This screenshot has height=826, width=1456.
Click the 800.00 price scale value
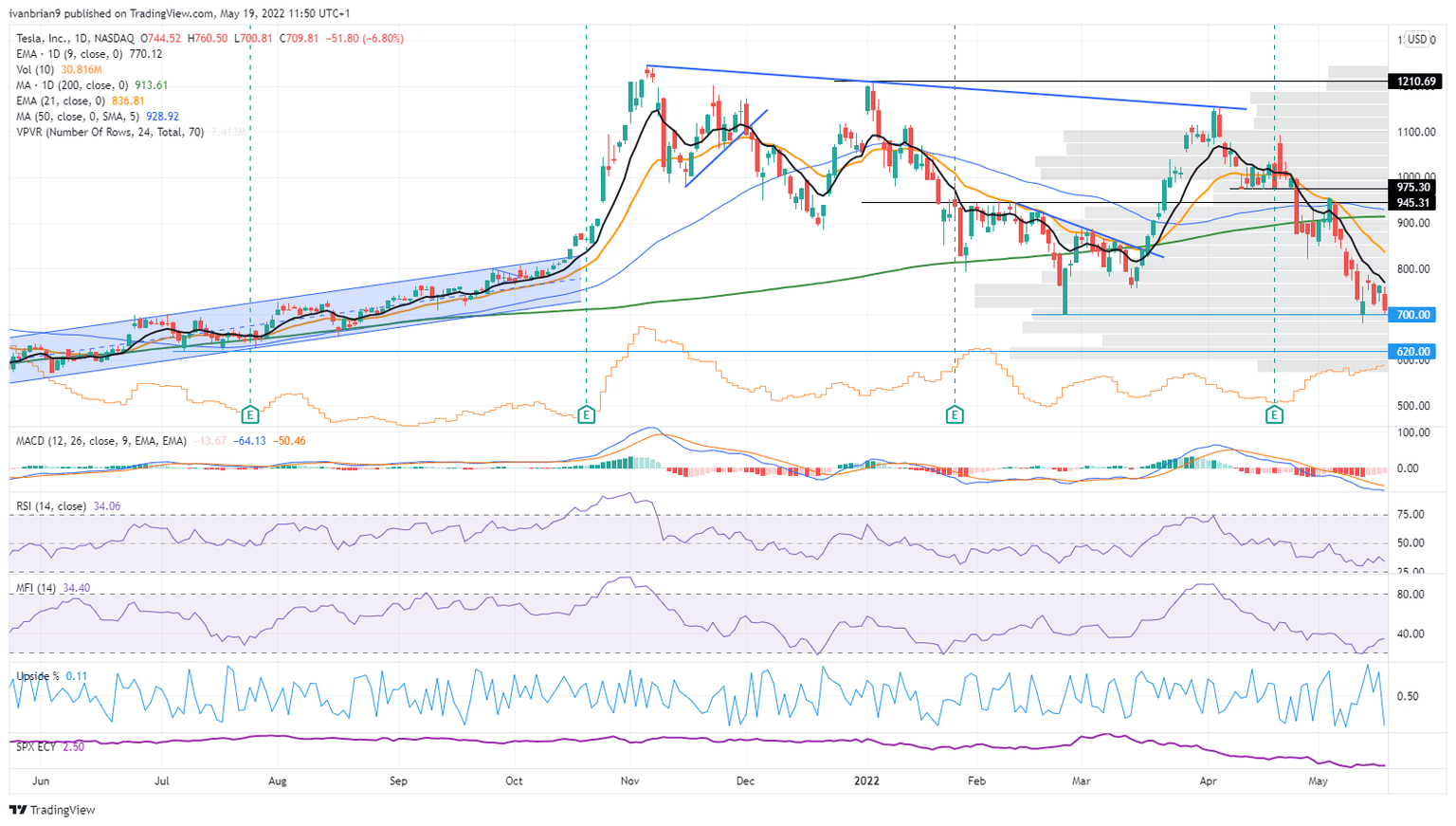(x=1415, y=269)
